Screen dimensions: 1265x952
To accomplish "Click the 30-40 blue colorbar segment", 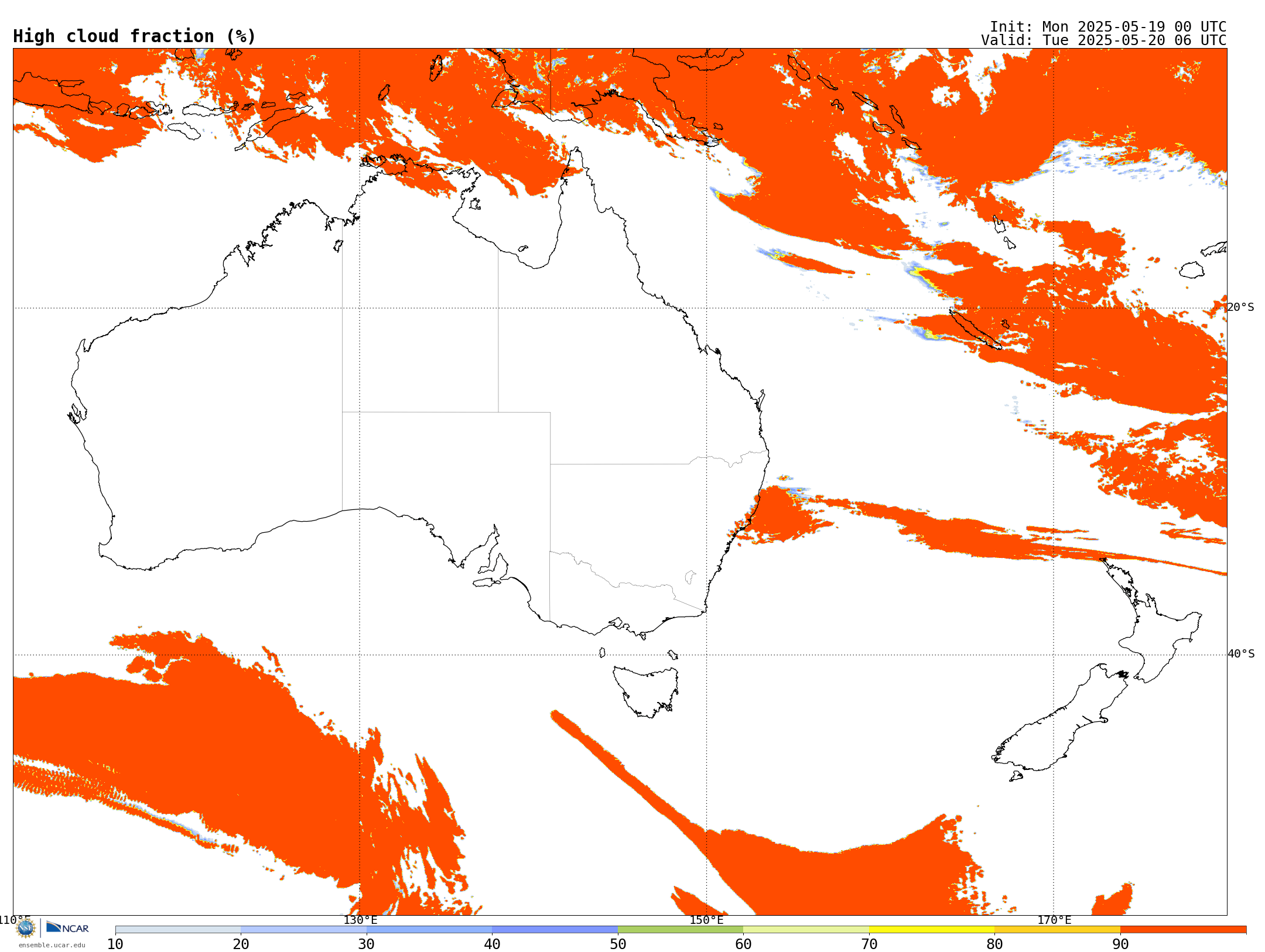I will click(x=429, y=930).
